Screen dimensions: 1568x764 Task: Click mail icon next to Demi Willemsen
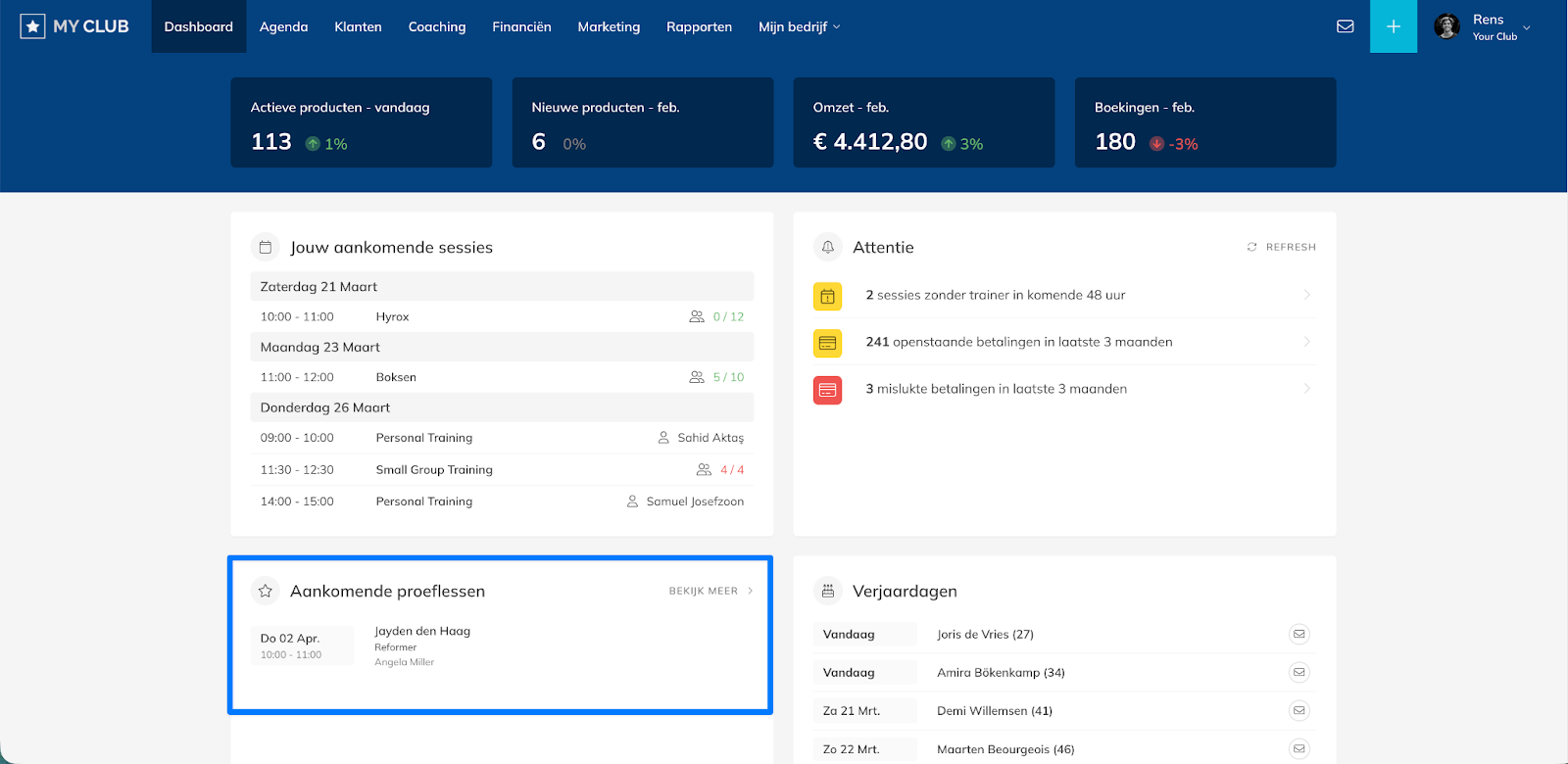tap(1298, 710)
